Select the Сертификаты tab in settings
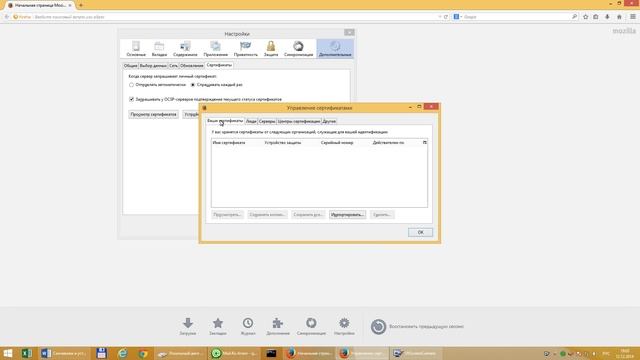 tap(219, 65)
